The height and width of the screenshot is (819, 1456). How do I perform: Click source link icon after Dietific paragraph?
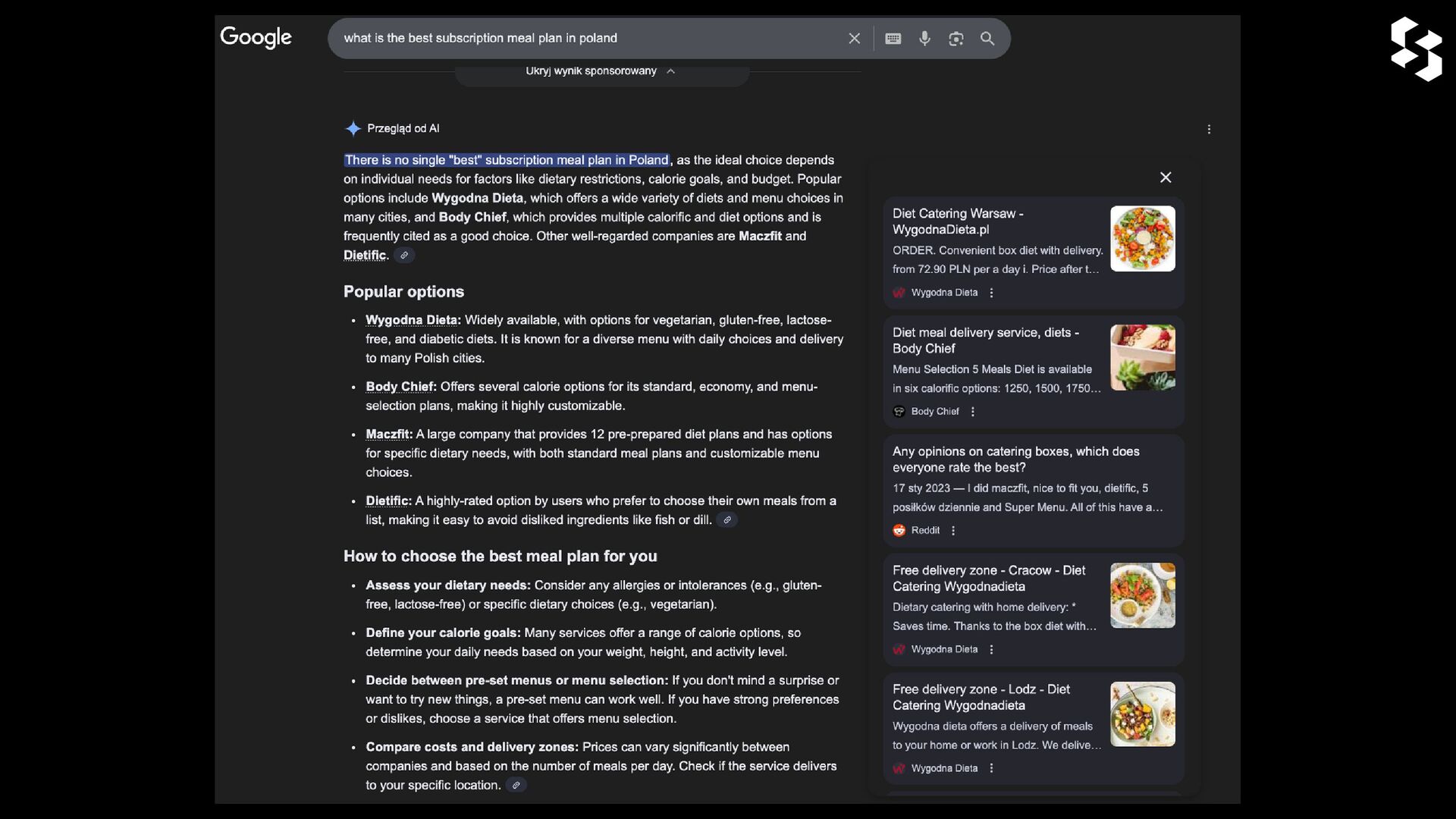404,256
